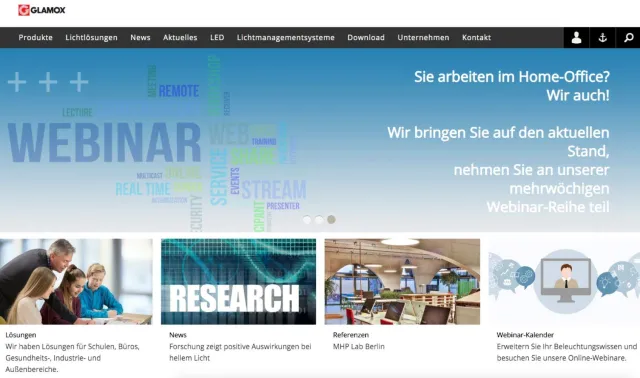
Task: Open the Kontakt page
Action: 476,38
